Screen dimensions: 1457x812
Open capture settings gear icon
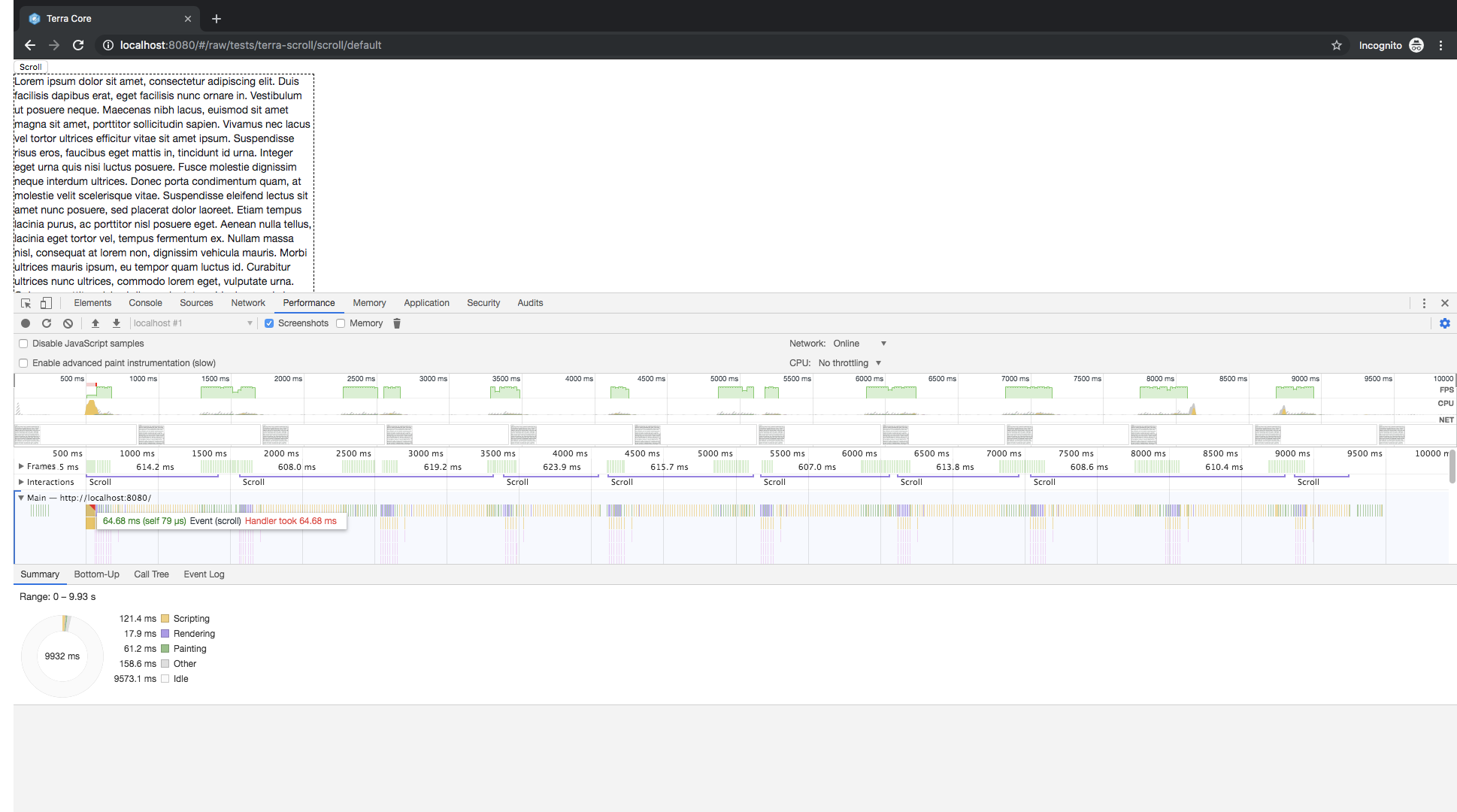point(1445,323)
